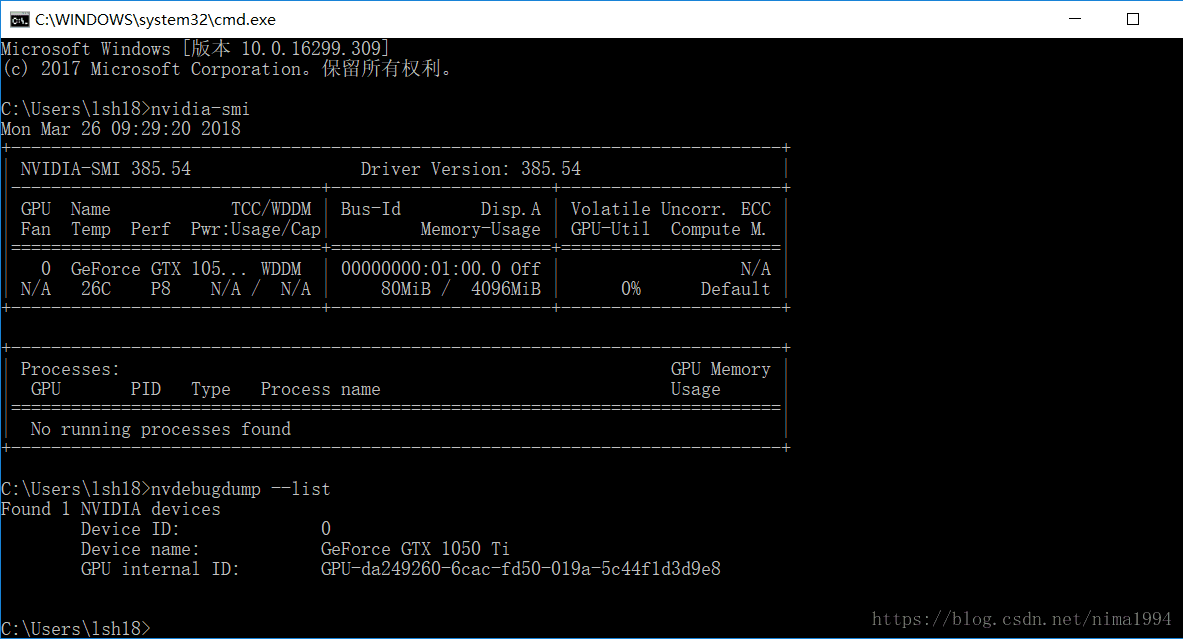
Task: Click the total memory '4096MiB'
Action: (506, 289)
